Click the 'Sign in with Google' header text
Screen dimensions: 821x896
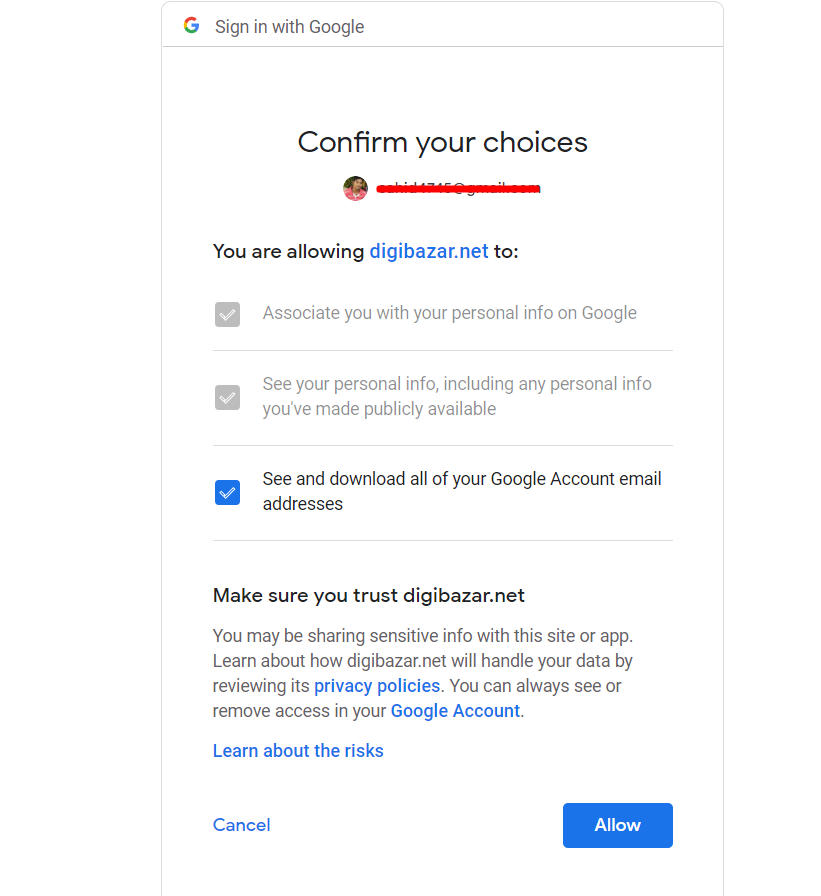pos(289,27)
